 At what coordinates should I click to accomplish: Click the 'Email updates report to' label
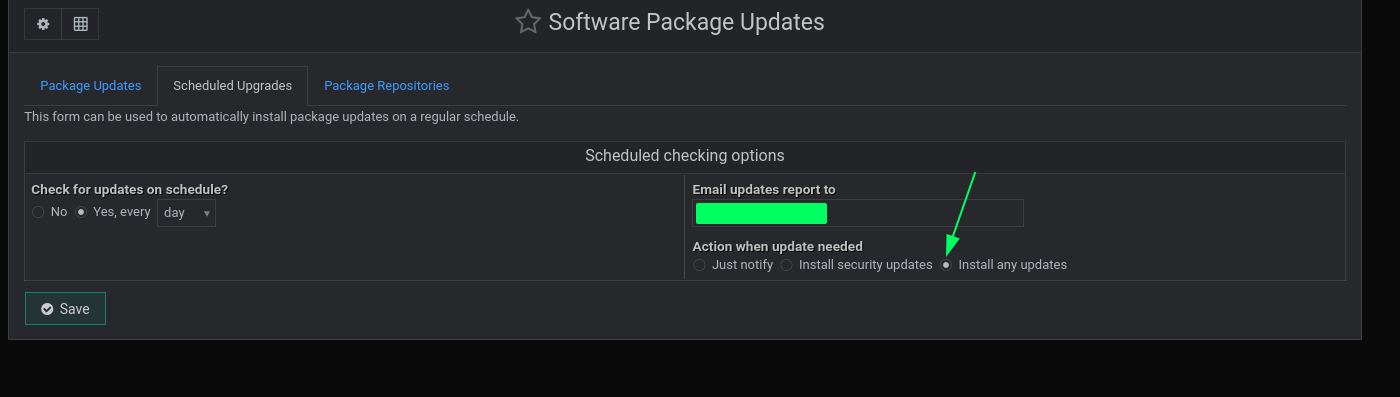point(764,189)
